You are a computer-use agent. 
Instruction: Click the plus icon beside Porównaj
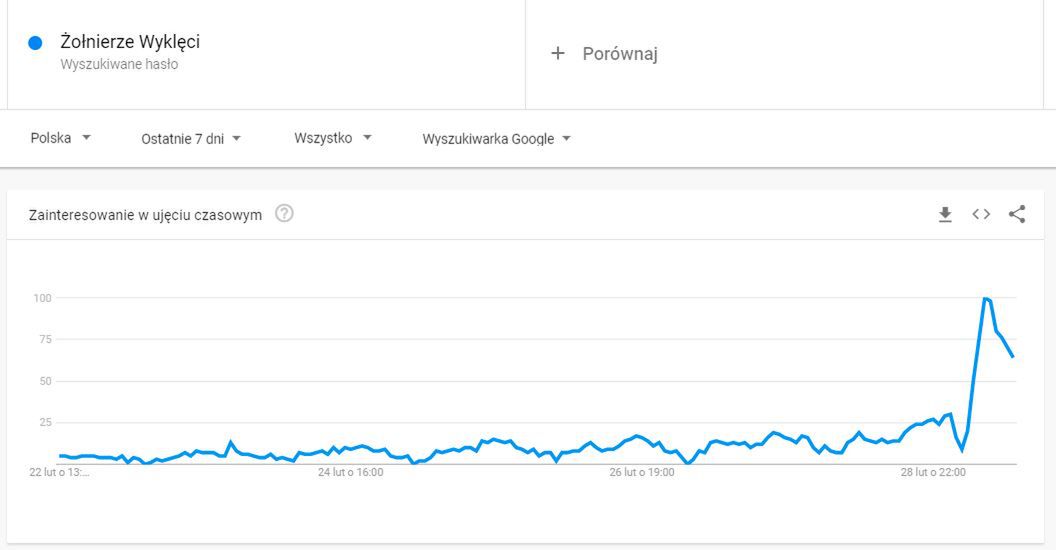coord(558,53)
